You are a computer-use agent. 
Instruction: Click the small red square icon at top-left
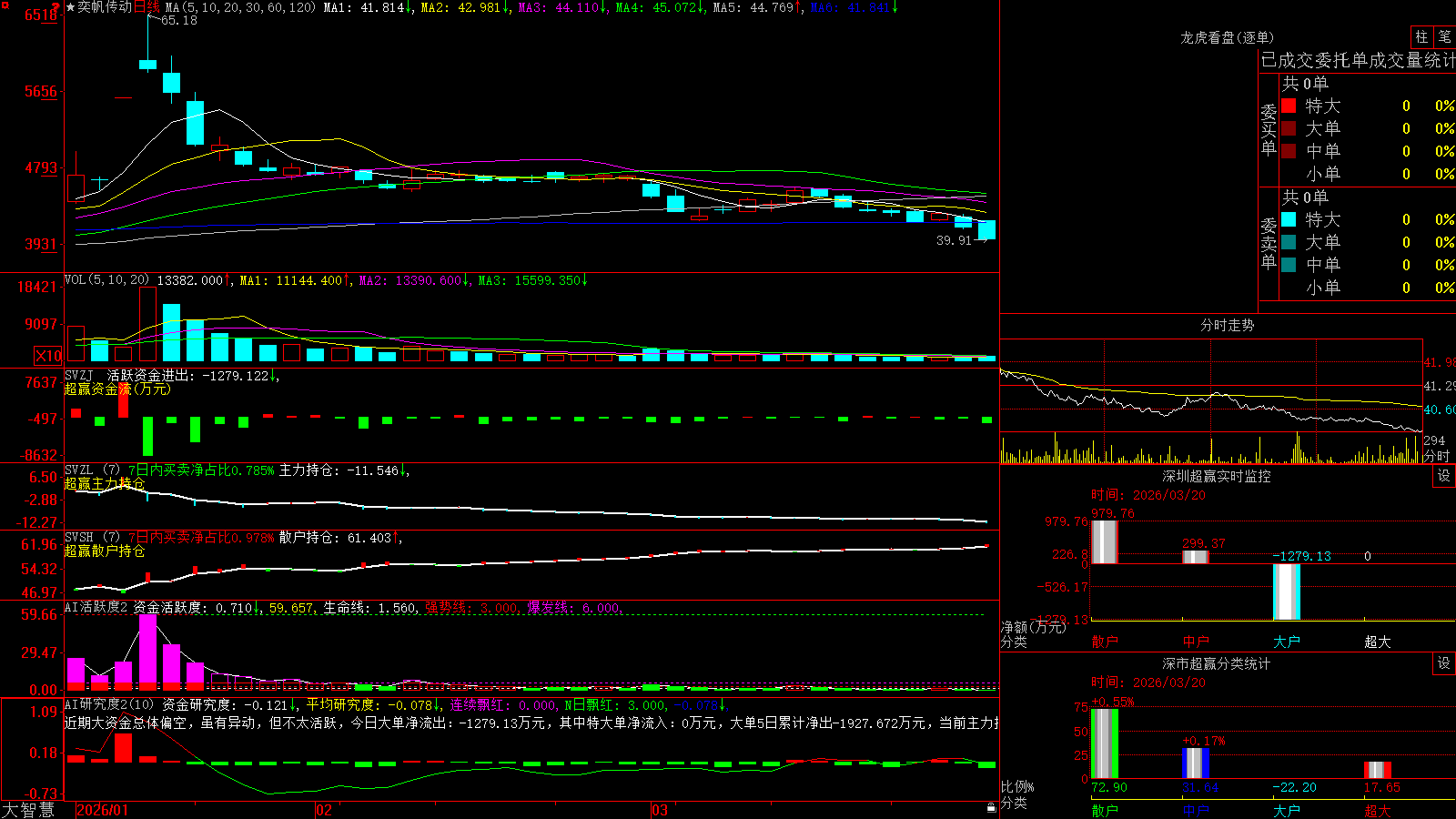[x=4, y=5]
